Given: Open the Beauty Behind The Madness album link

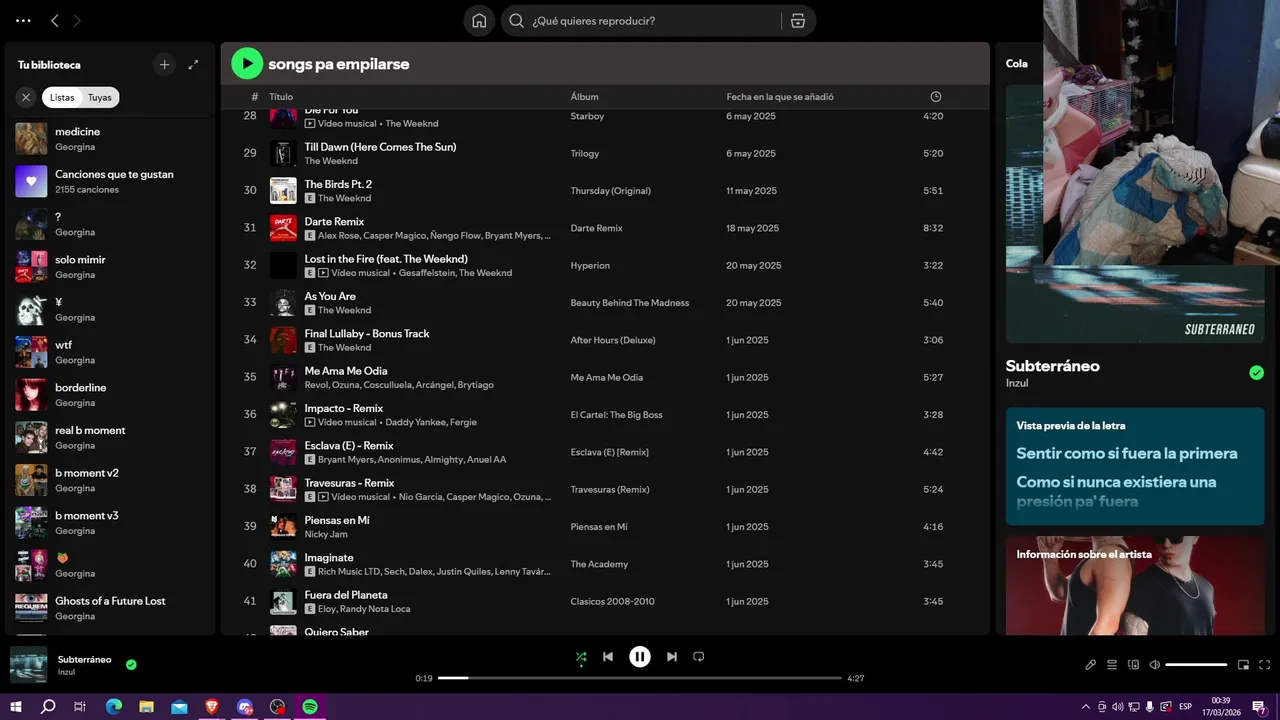Looking at the screenshot, I should (x=630, y=303).
